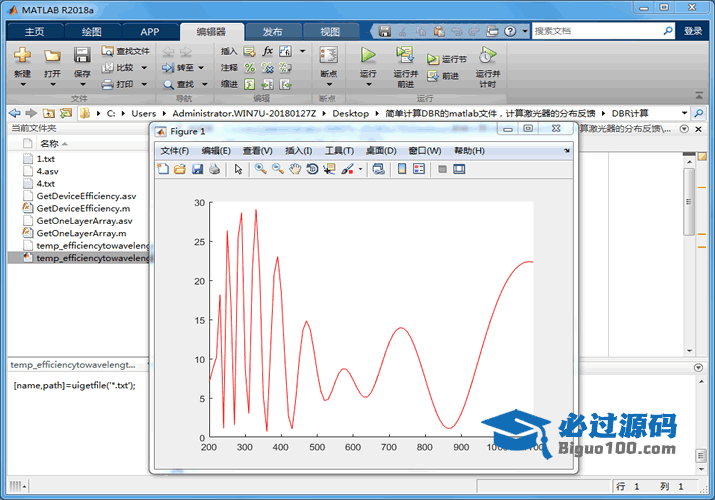Click the quick access save icon

tap(385, 31)
